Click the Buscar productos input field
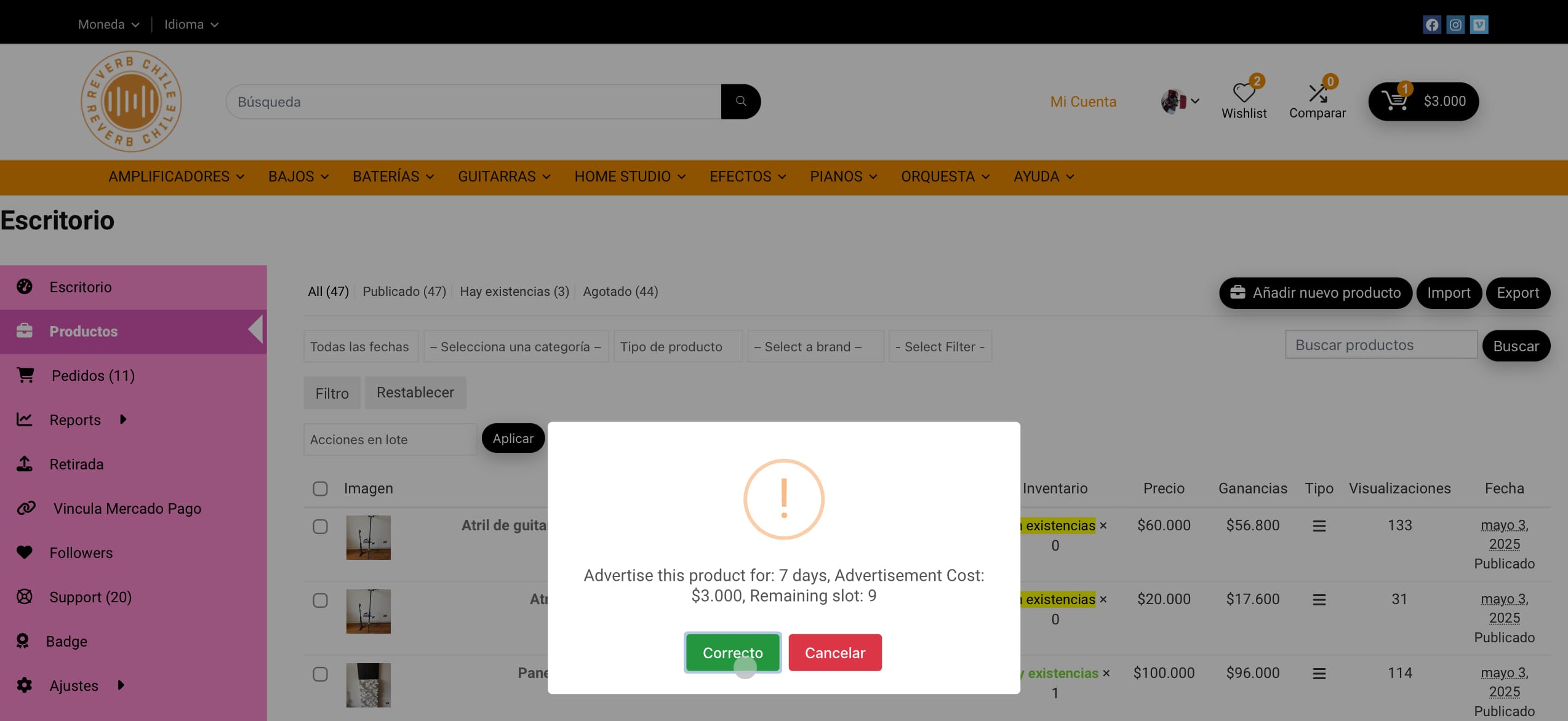The image size is (1568, 721). (x=1380, y=345)
